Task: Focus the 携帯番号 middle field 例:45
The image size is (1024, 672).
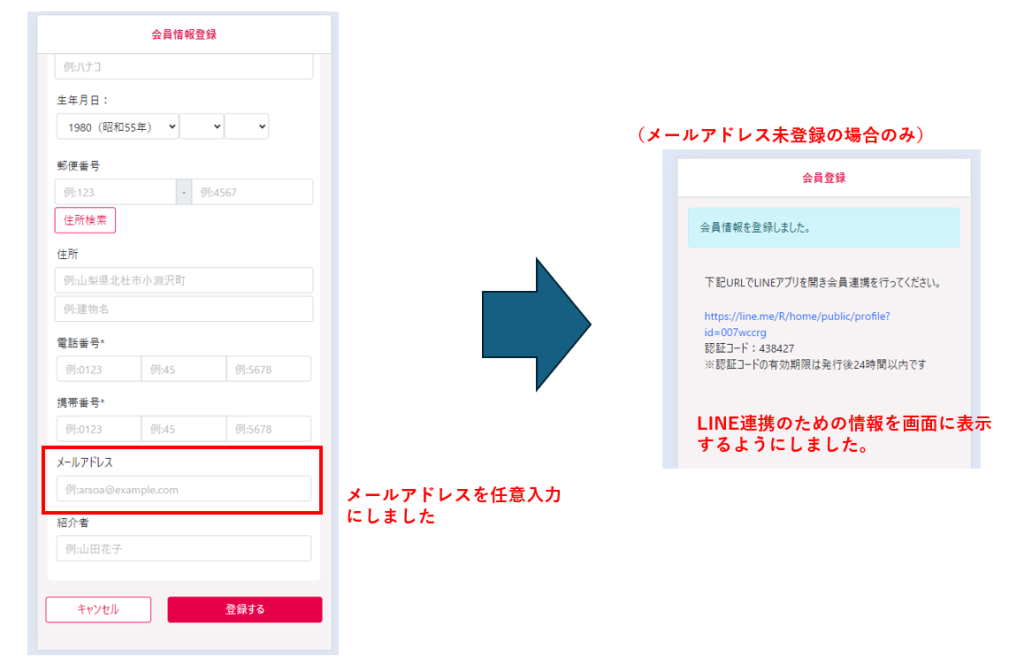Action: click(183, 429)
